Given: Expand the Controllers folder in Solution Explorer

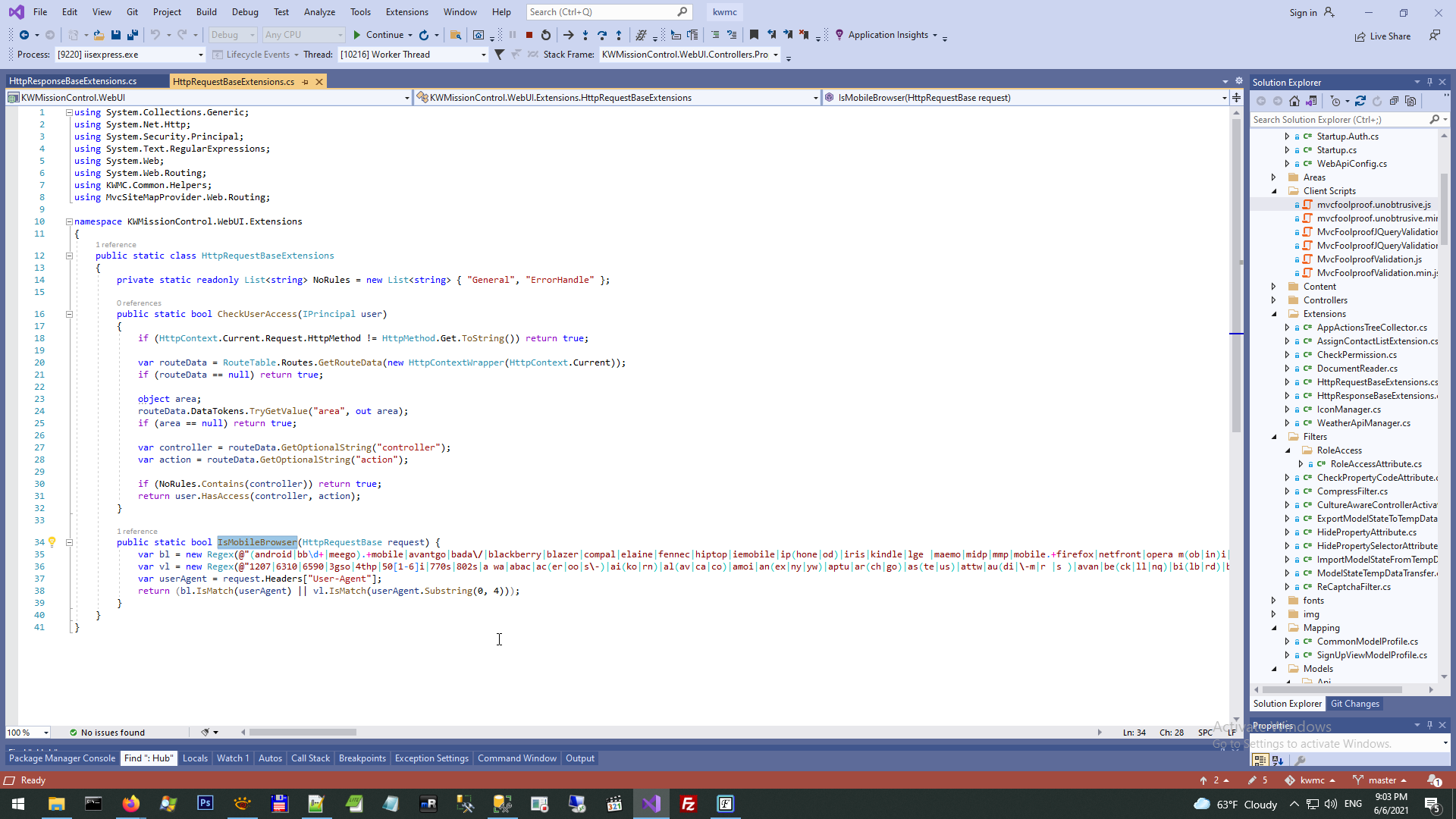Looking at the screenshot, I should (x=1274, y=300).
